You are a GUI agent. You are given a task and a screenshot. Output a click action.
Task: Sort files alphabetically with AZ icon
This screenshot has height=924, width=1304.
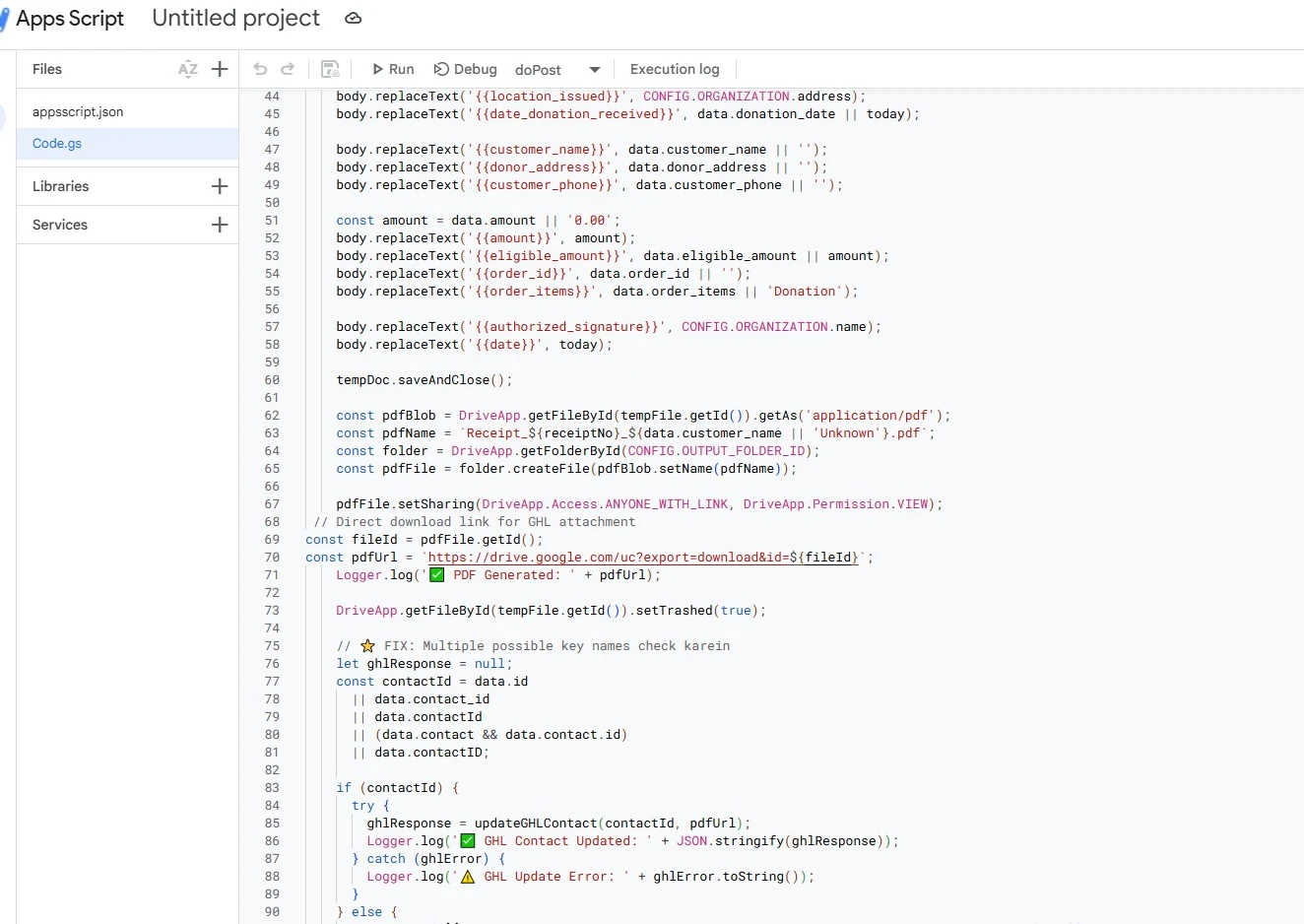pos(188,69)
